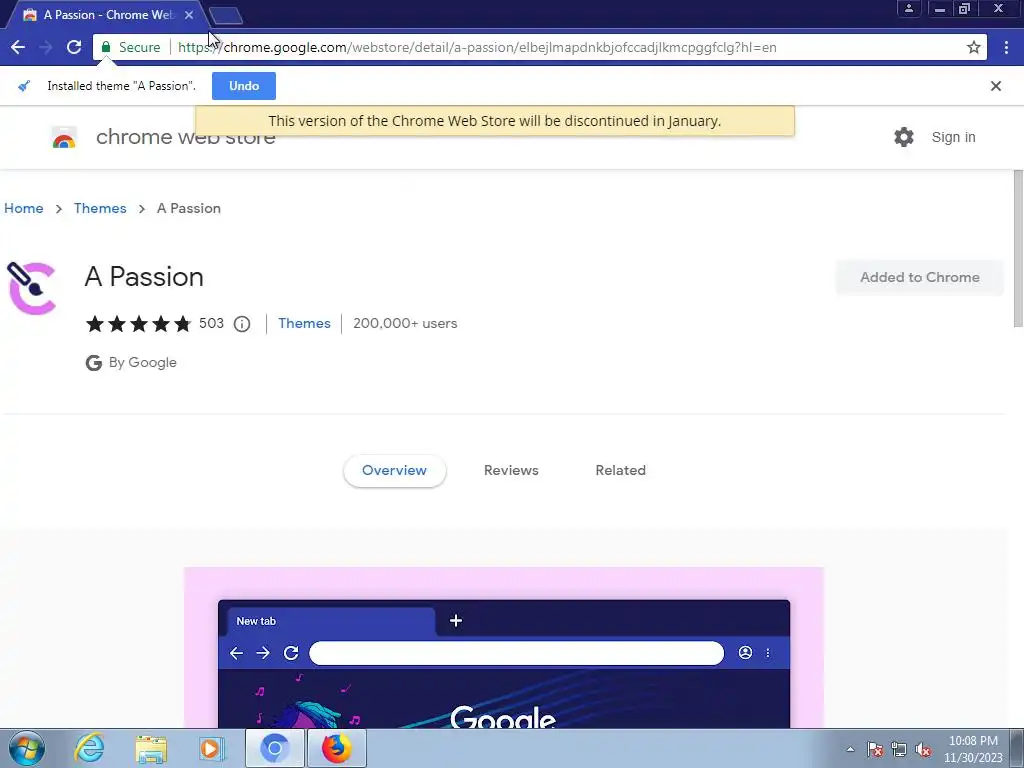The image size is (1024, 768).
Task: Click the A Passion title heading
Action: click(144, 277)
